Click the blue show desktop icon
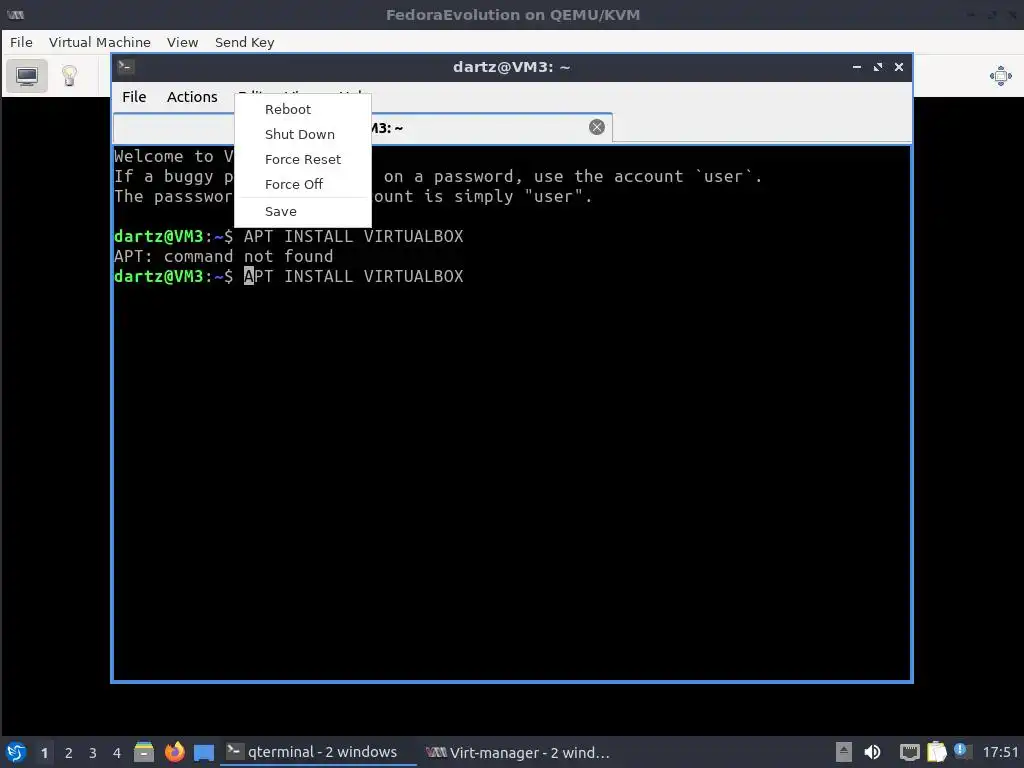Viewport: 1024px width, 768px height. (x=204, y=753)
